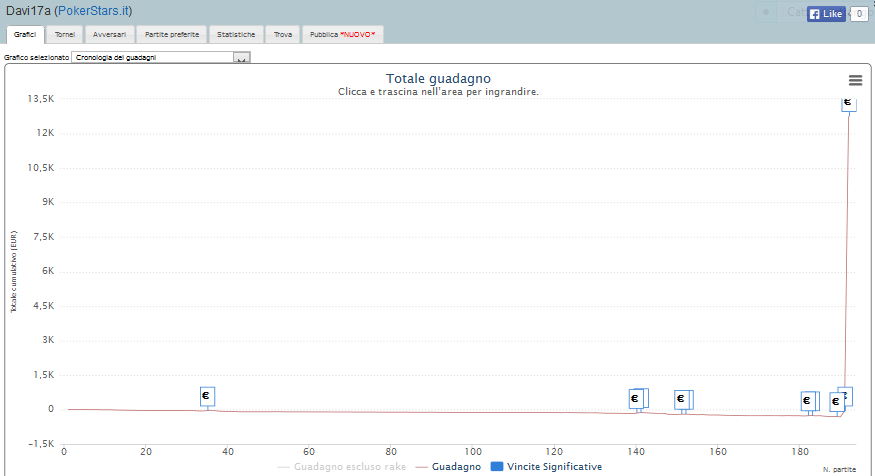Open the Trova tab
Image resolution: width=875 pixels, height=476 pixels.
click(283, 34)
